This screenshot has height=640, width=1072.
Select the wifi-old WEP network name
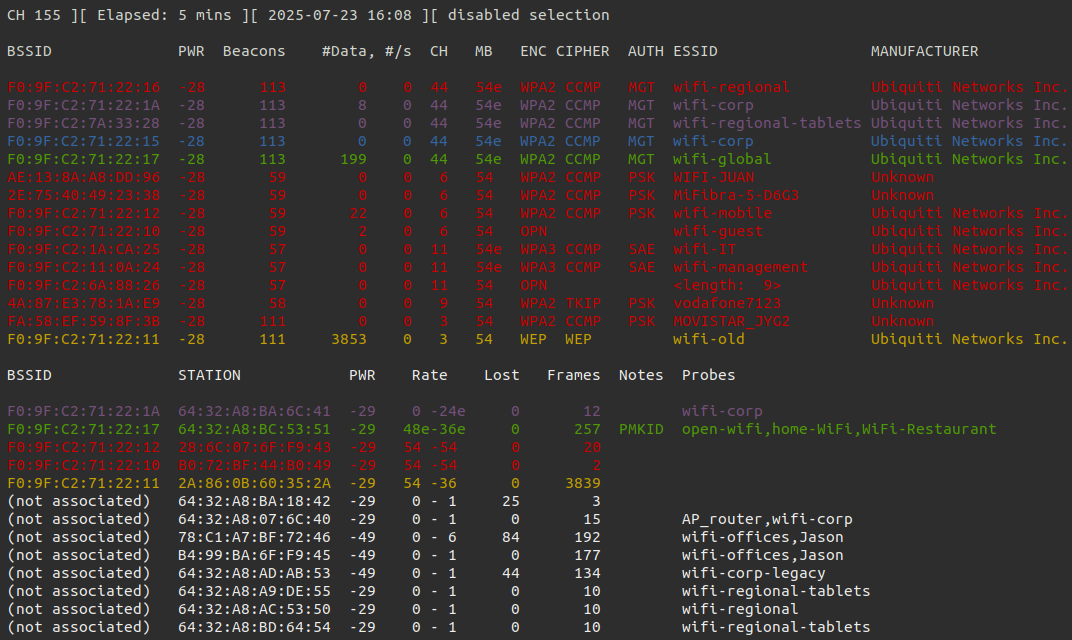coord(708,339)
